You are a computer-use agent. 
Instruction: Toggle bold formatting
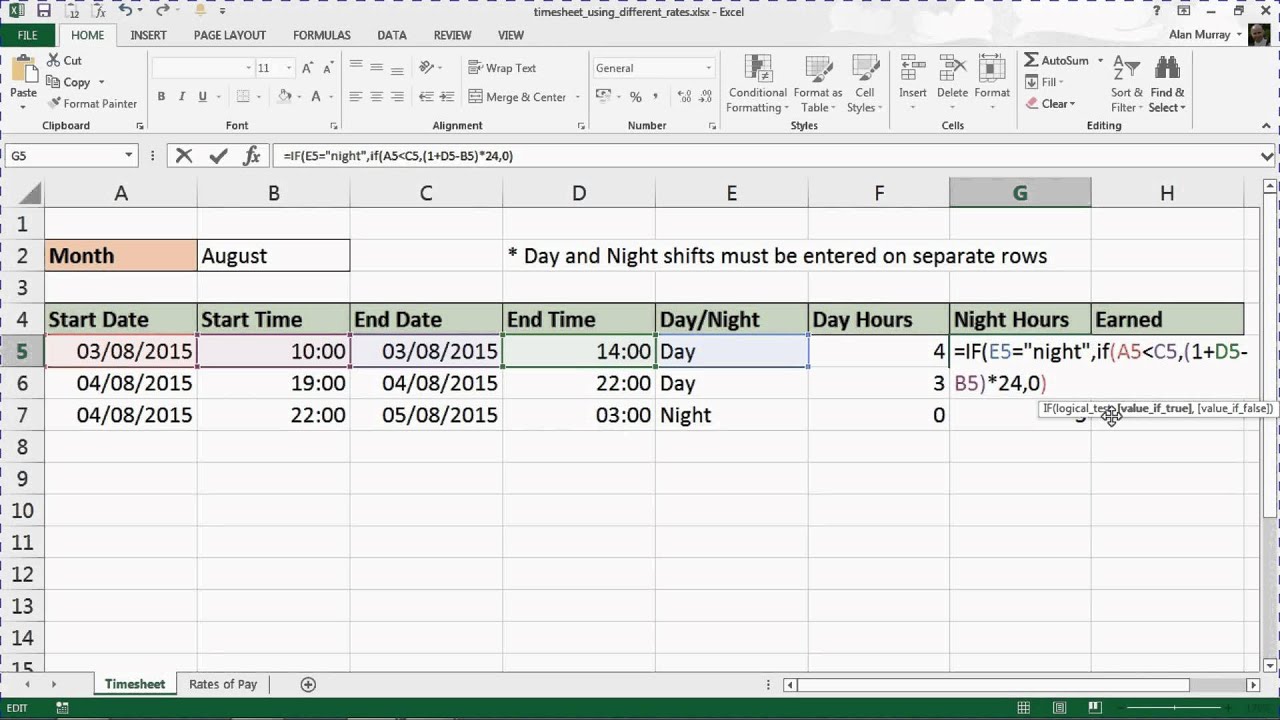pos(160,96)
